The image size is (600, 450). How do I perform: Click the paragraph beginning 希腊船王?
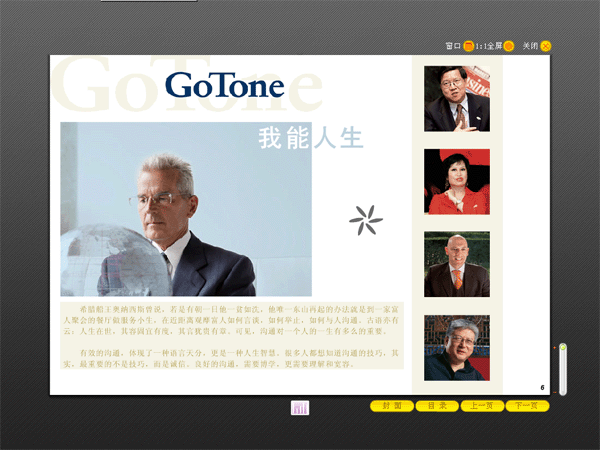pos(232,320)
